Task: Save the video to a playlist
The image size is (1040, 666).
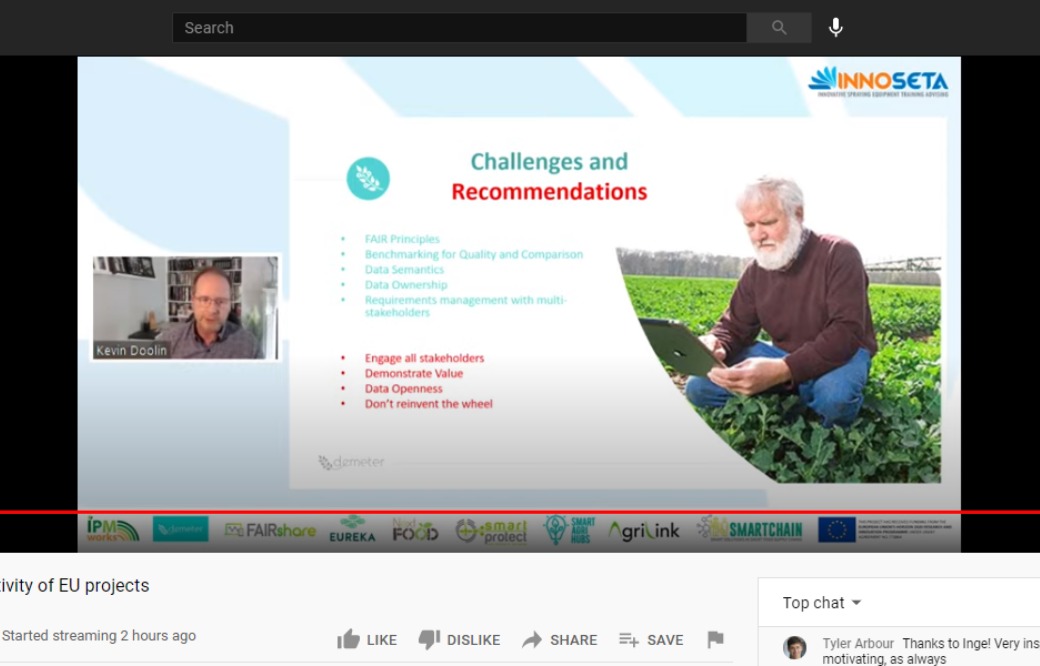Action: point(651,640)
